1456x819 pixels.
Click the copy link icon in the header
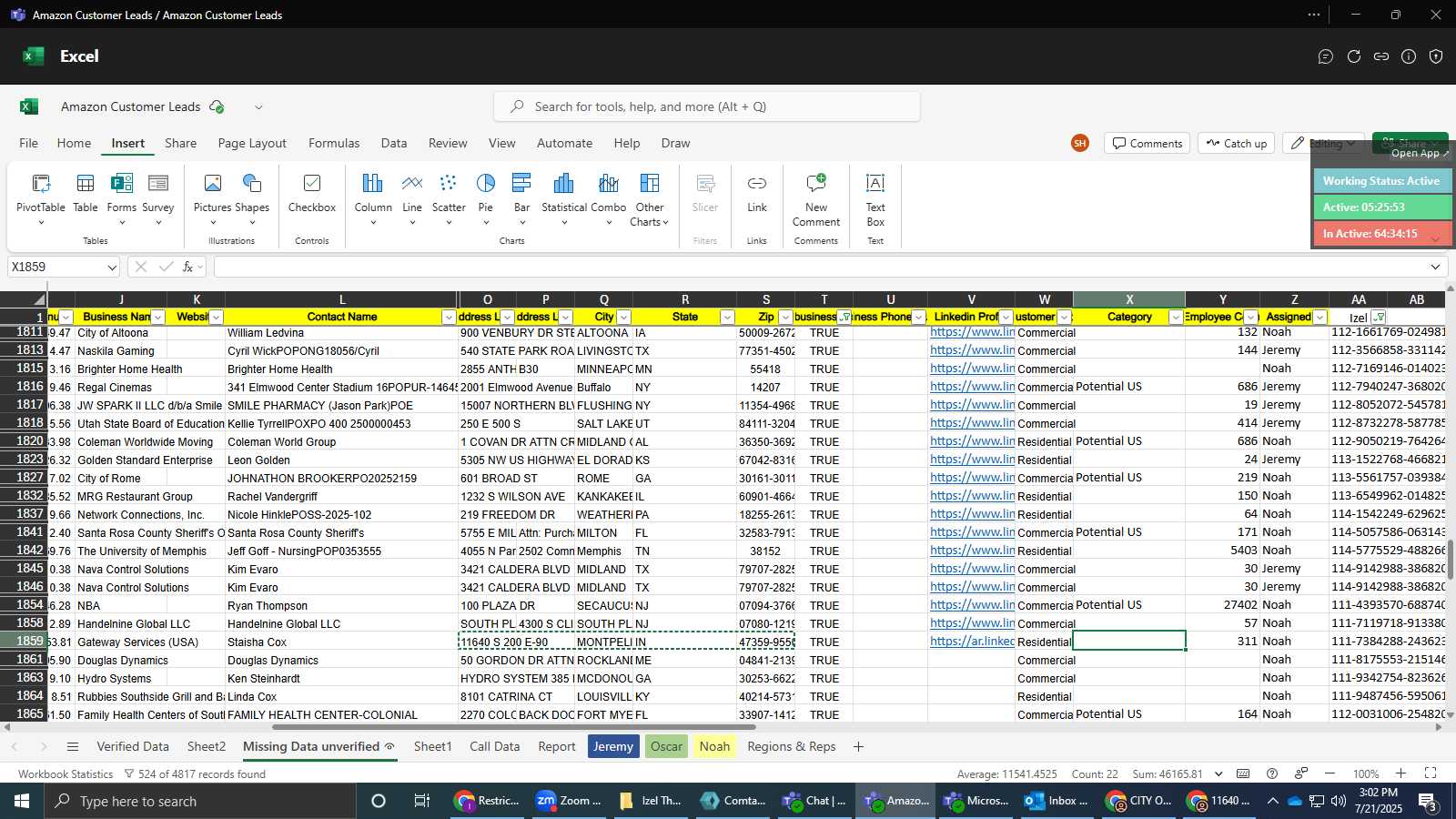(x=1381, y=56)
